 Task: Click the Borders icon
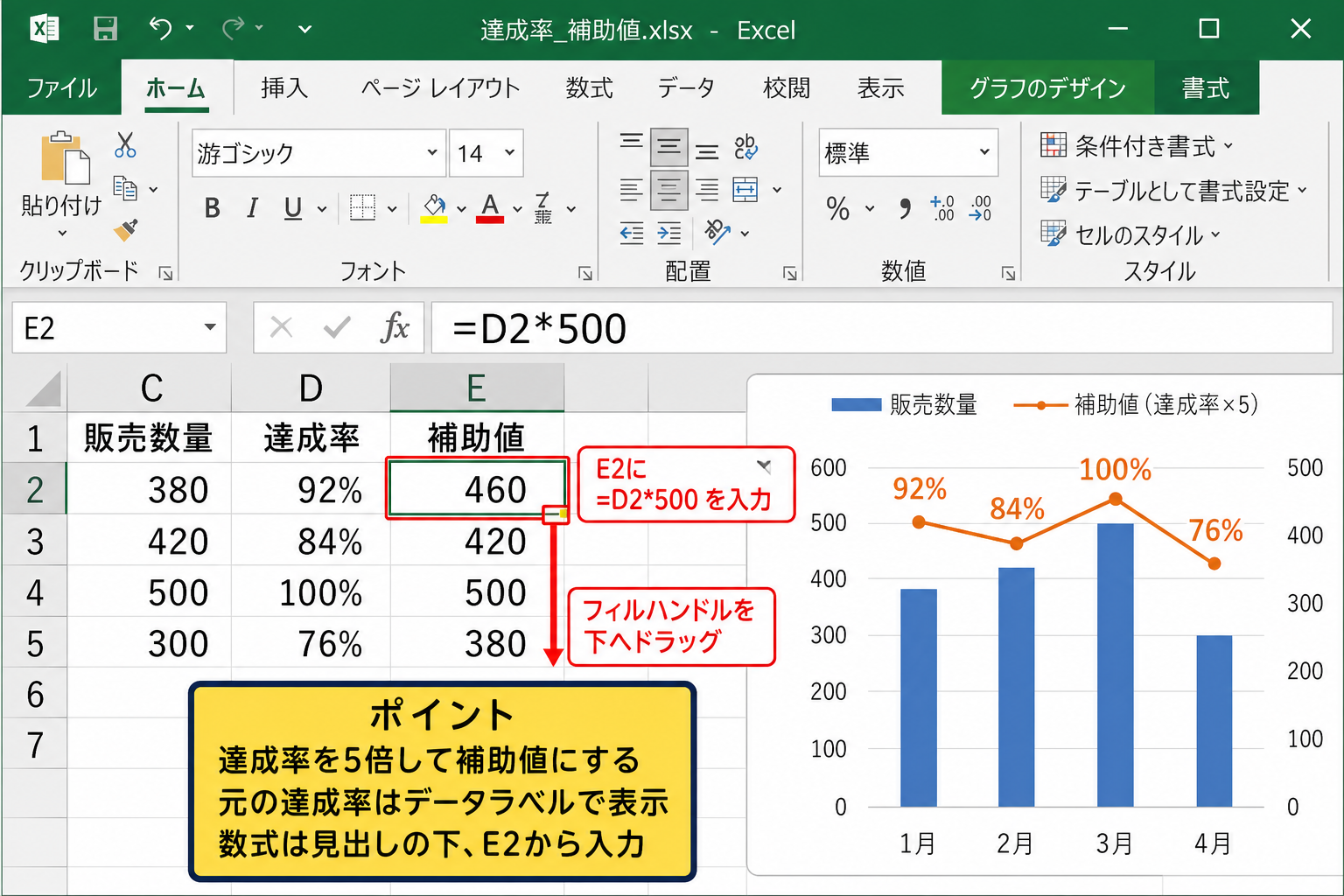tap(362, 208)
